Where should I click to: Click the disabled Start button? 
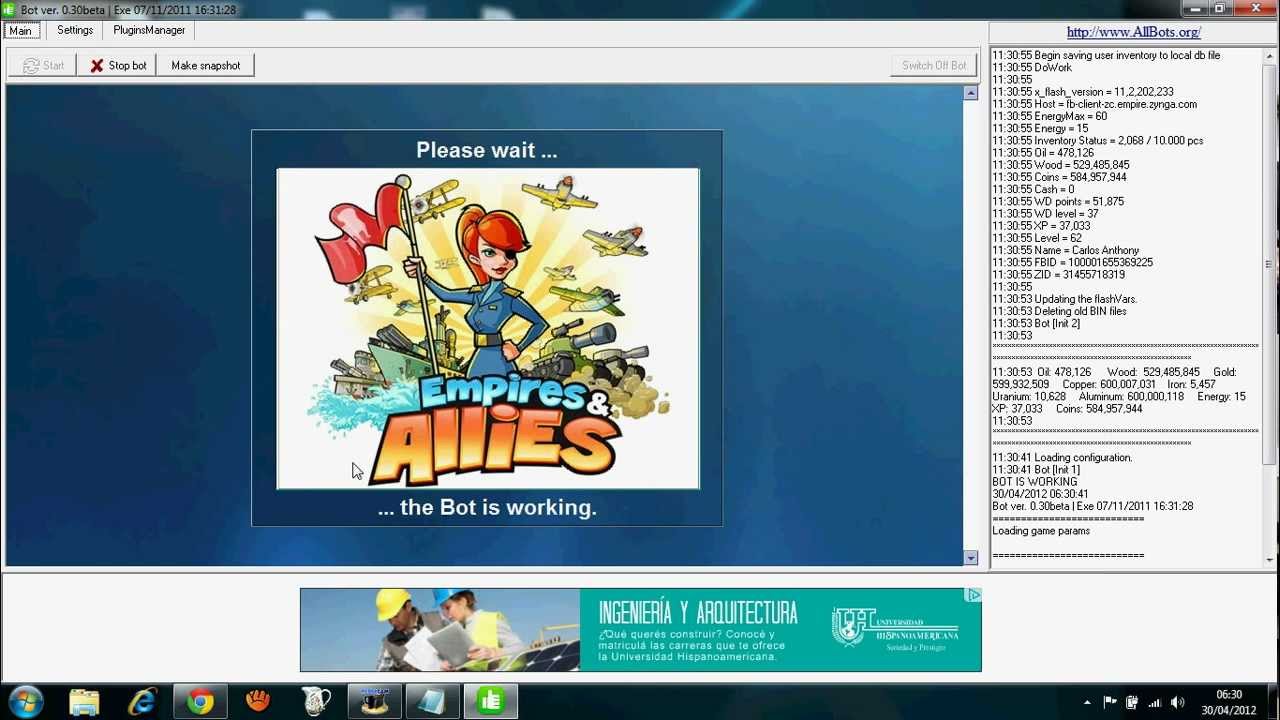[x=42, y=65]
